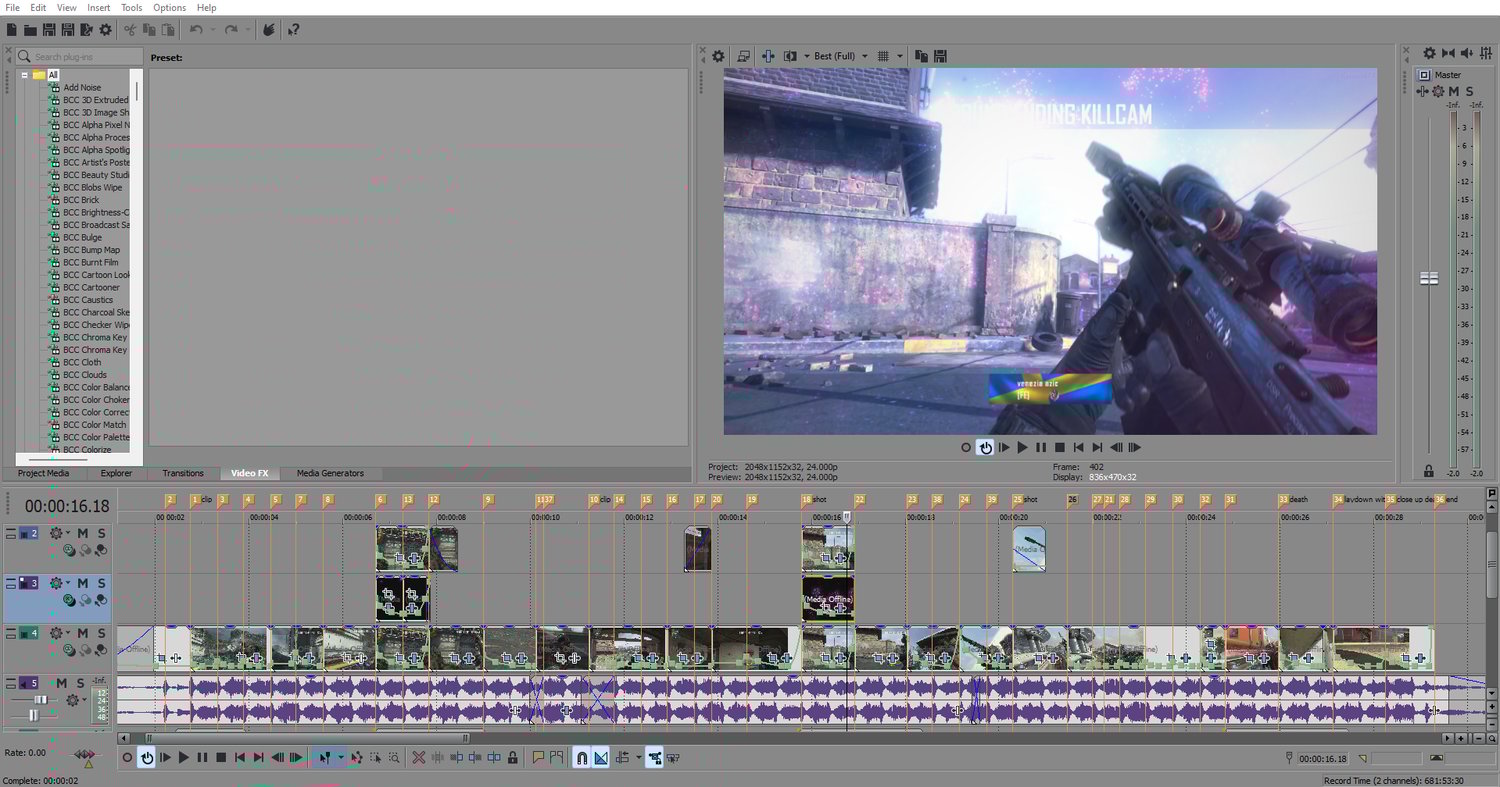Toggle Loop Playback under video preview

point(985,448)
